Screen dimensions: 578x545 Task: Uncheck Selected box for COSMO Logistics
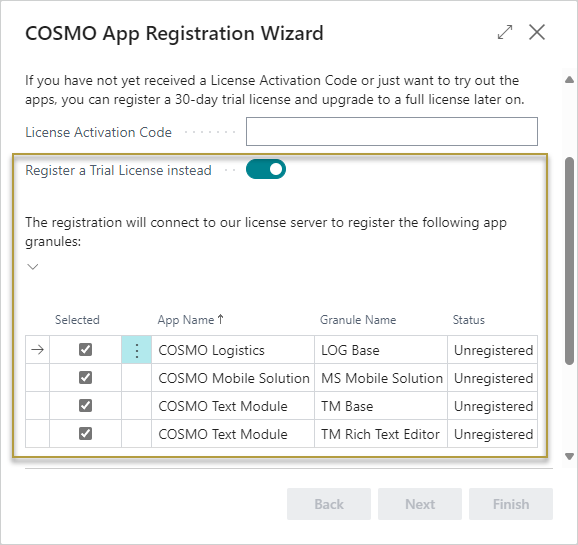point(86,350)
